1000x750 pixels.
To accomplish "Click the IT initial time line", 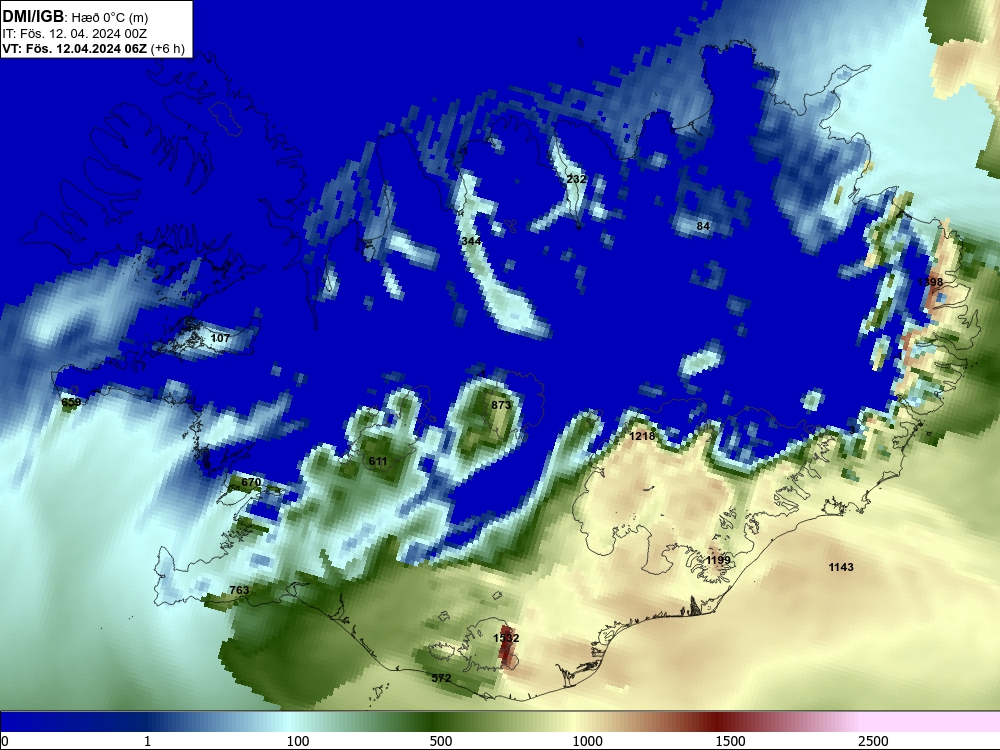I will pos(75,34).
